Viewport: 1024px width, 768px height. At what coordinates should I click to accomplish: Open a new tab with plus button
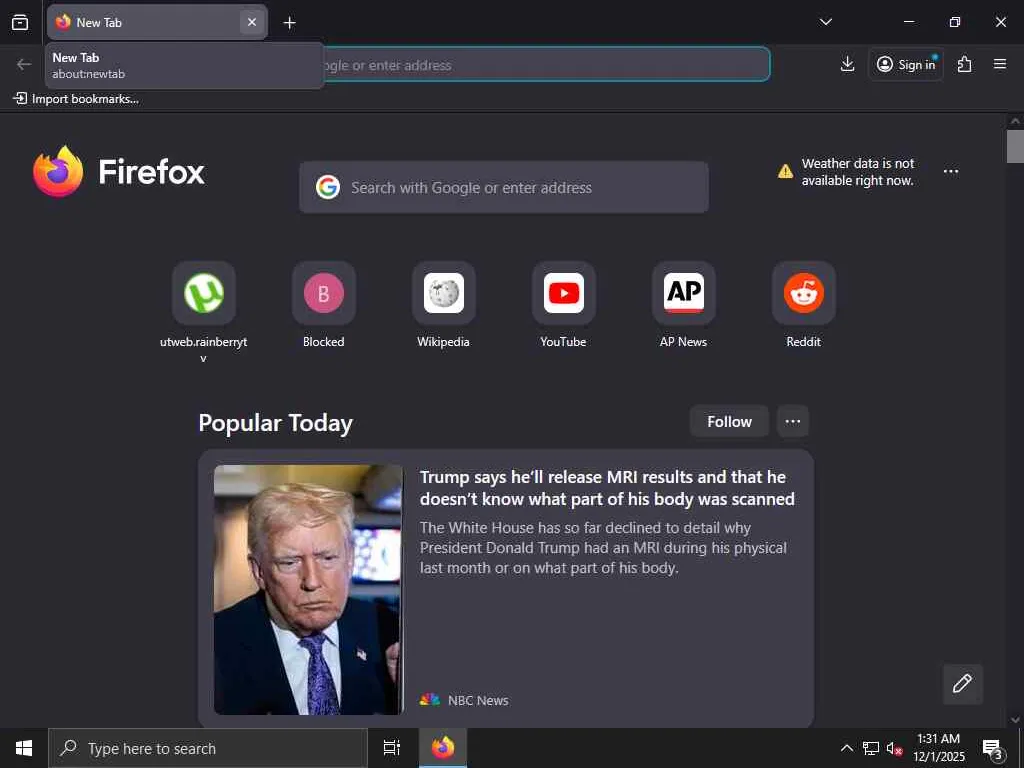click(289, 23)
